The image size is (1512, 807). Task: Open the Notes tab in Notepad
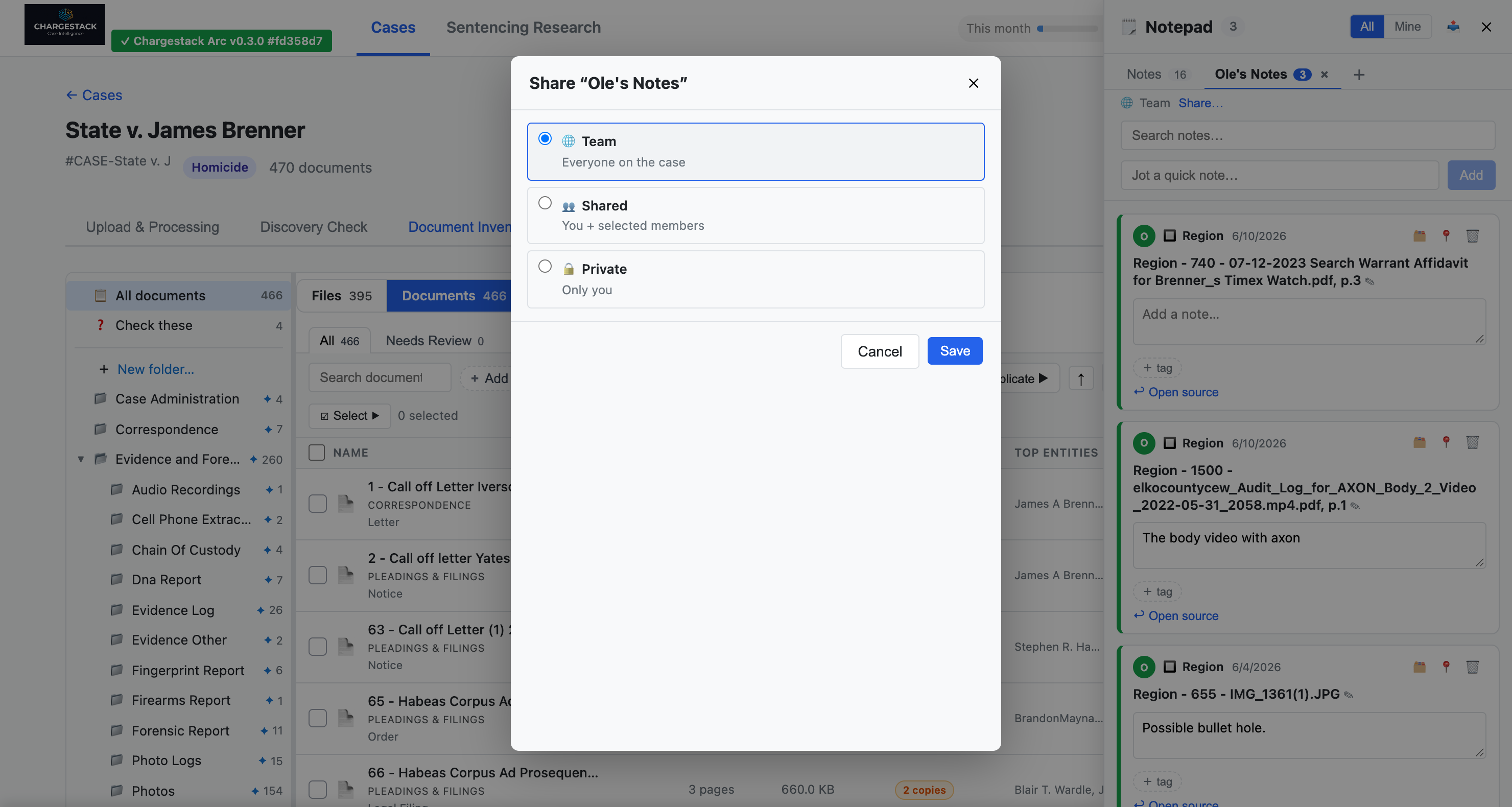(1156, 75)
